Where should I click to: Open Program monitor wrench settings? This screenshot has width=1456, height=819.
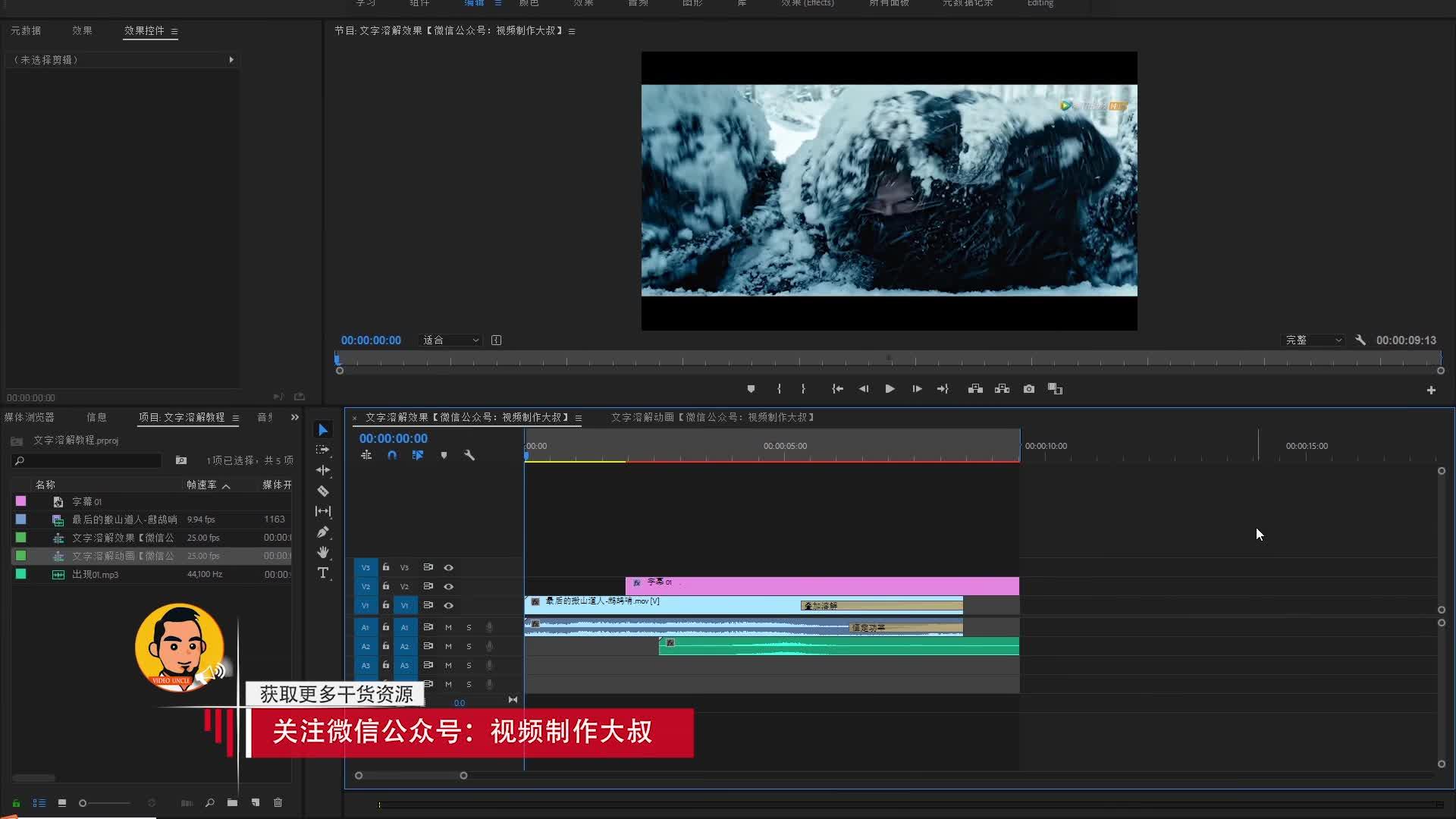[1360, 340]
